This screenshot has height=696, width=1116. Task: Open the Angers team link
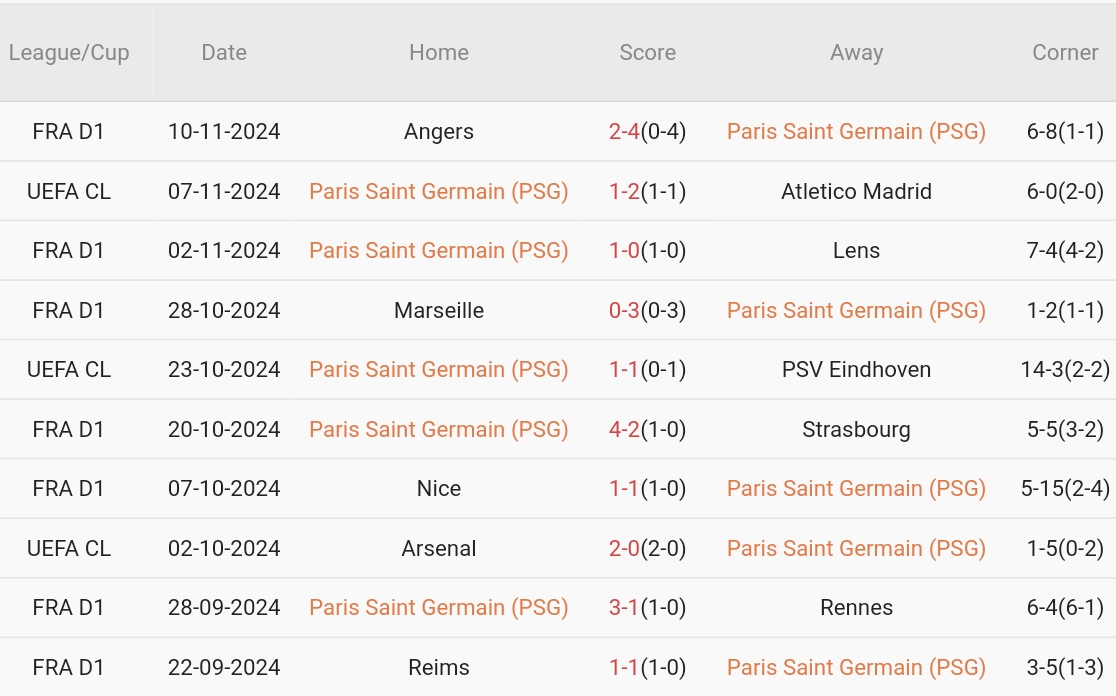(439, 131)
